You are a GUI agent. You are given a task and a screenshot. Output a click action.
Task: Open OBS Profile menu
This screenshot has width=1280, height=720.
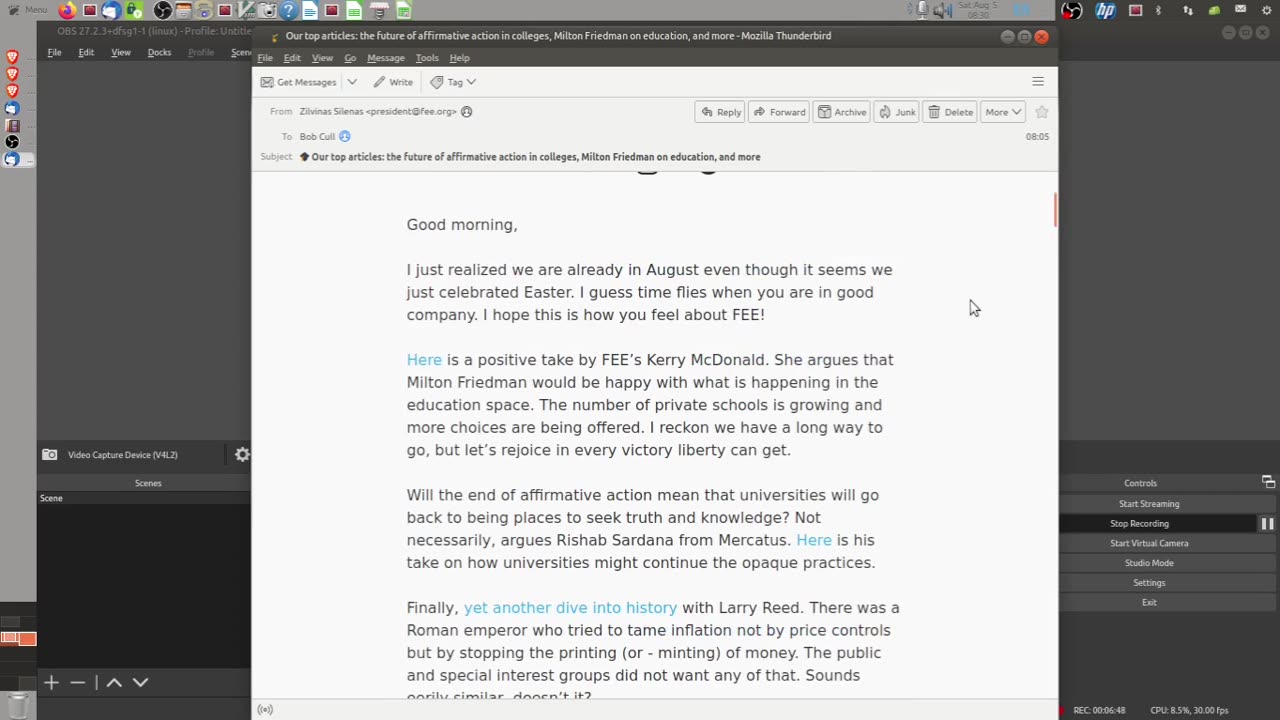coord(201,52)
